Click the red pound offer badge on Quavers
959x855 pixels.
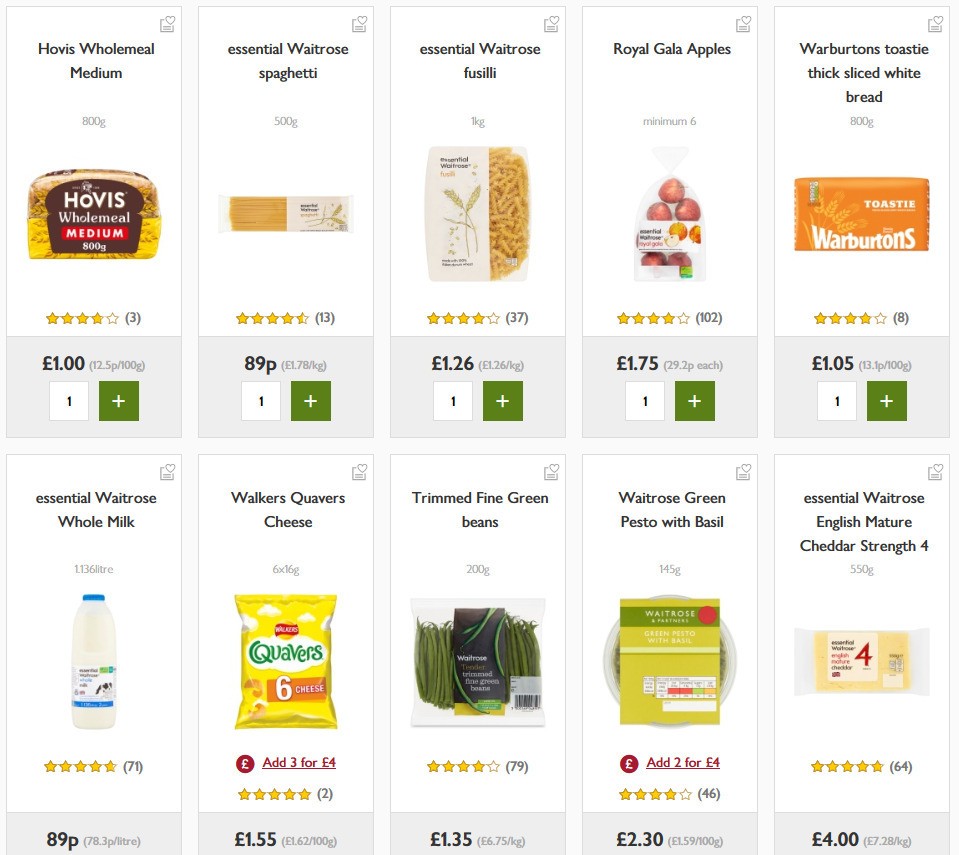pos(243,762)
